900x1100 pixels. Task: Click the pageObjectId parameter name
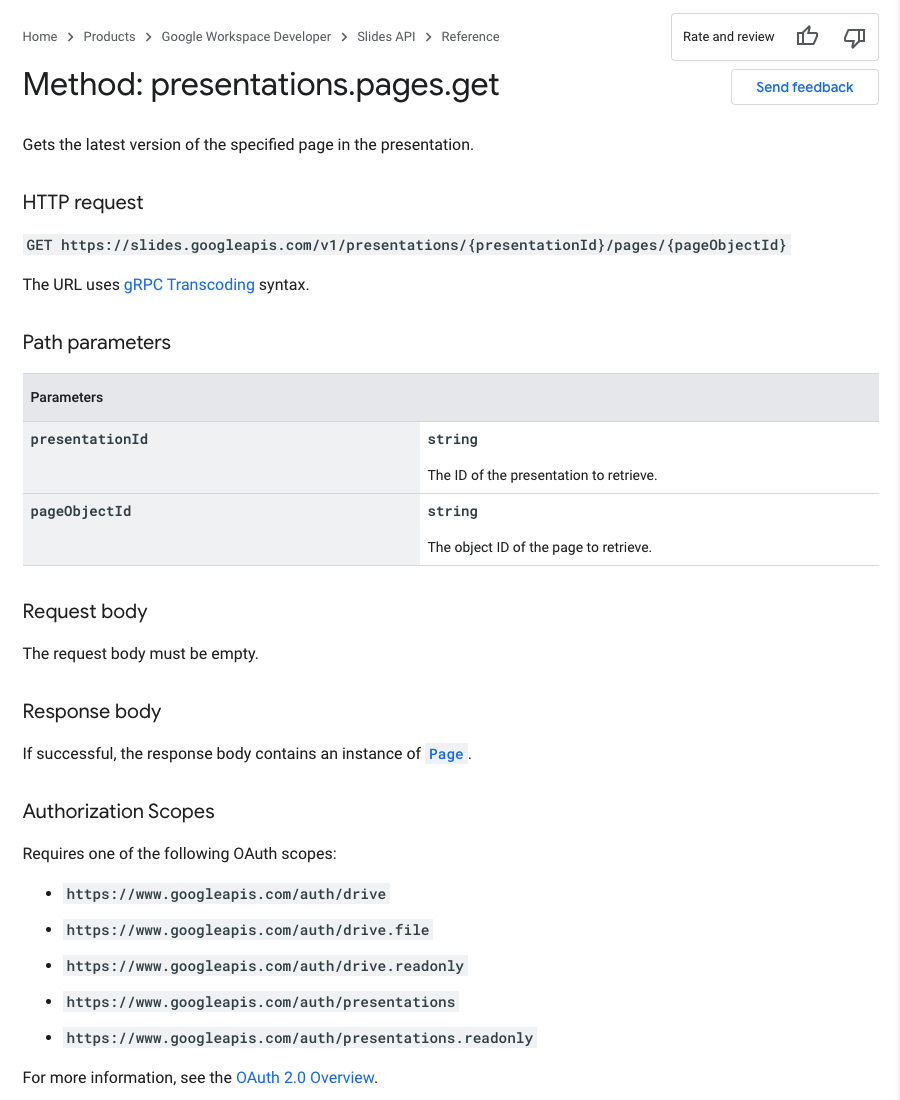click(81, 511)
